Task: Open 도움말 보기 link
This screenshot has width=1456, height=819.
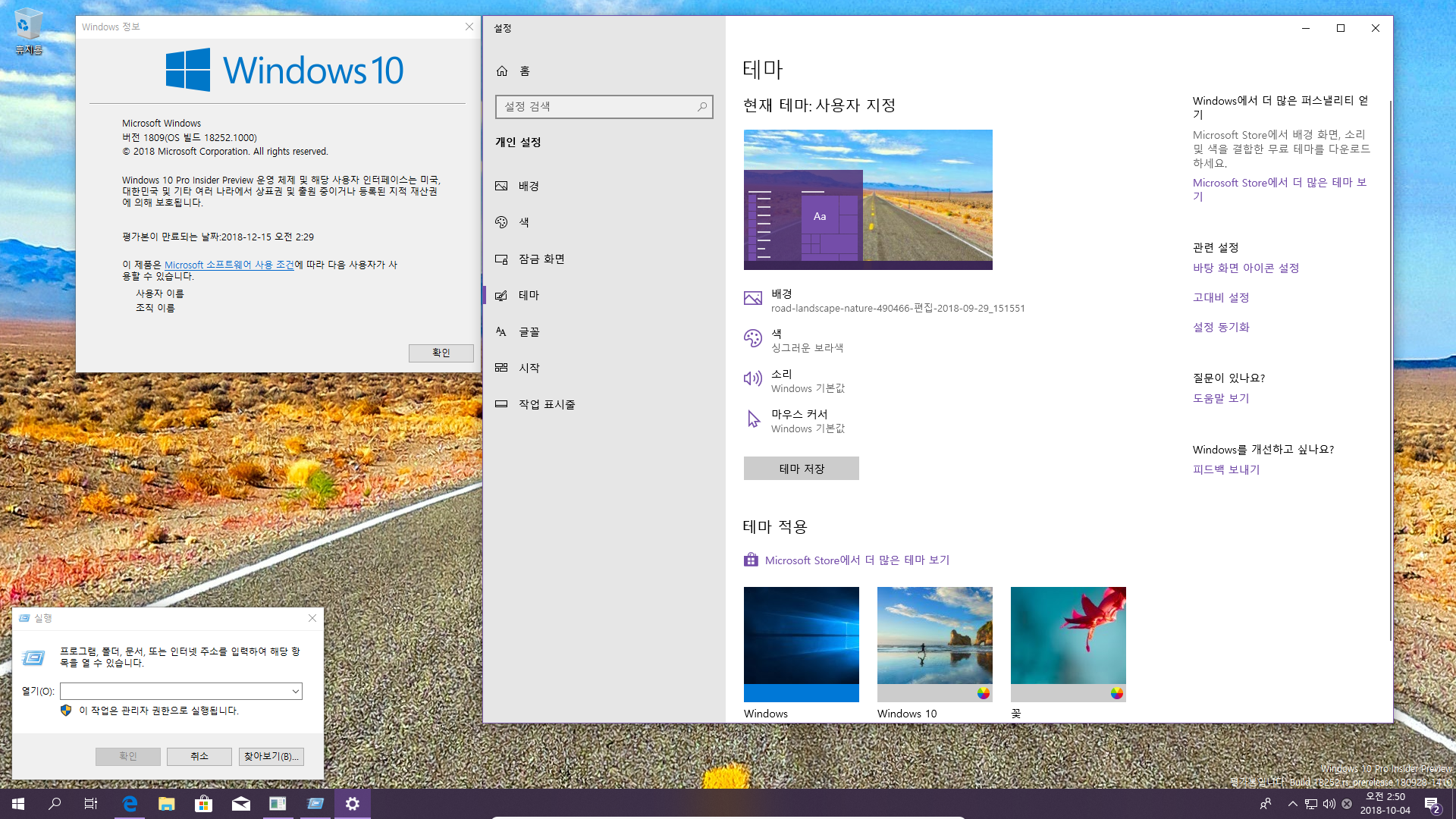Action: [x=1221, y=398]
